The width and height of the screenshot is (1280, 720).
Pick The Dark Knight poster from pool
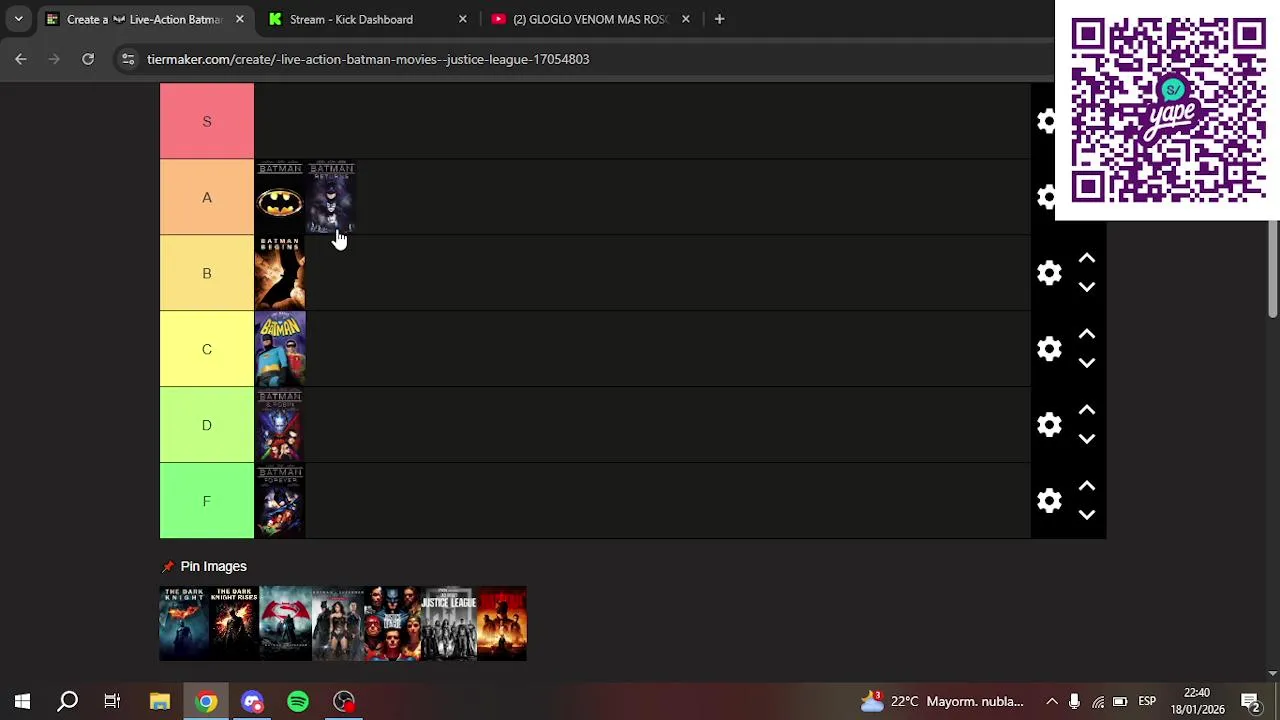pyautogui.click(x=185, y=623)
